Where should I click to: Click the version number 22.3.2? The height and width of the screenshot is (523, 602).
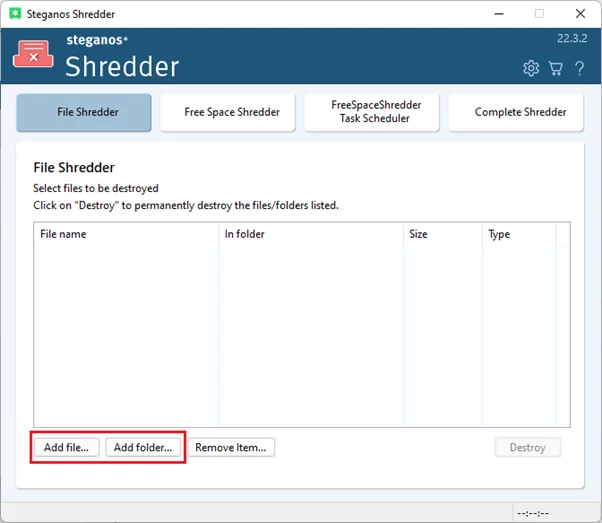pyautogui.click(x=572, y=38)
